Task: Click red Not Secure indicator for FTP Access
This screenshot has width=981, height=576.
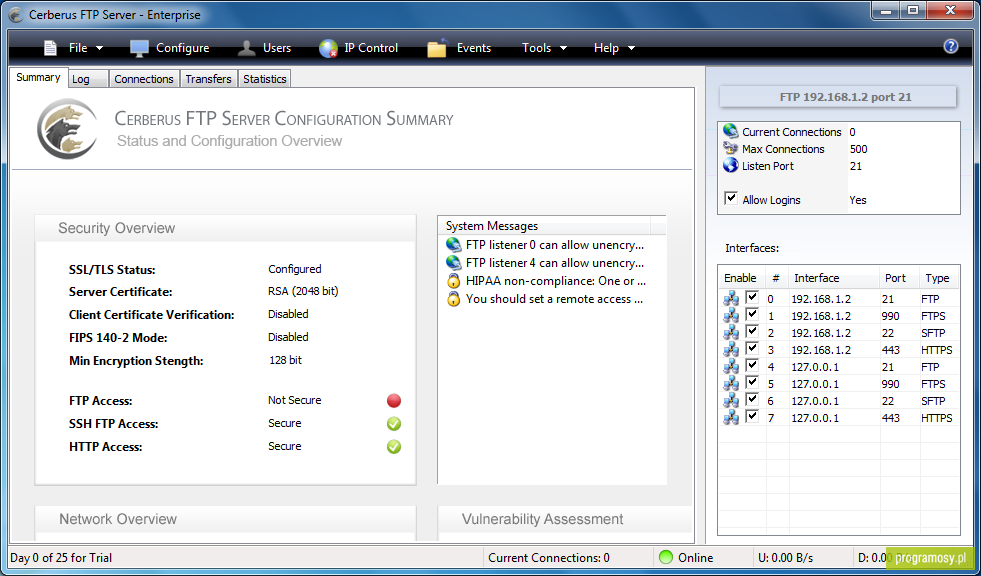Action: tap(394, 401)
